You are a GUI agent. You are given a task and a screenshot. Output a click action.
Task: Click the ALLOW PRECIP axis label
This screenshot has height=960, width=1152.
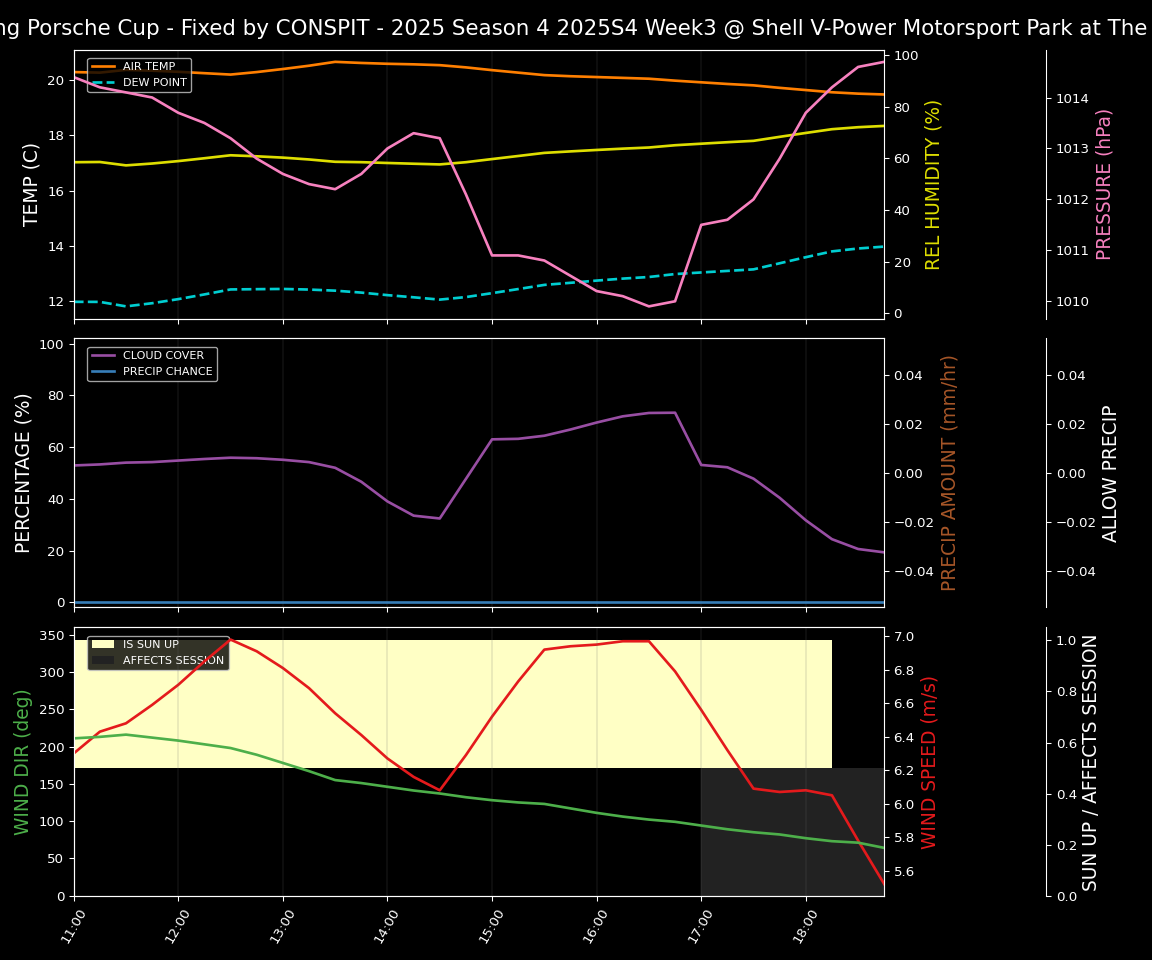click(x=1110, y=473)
